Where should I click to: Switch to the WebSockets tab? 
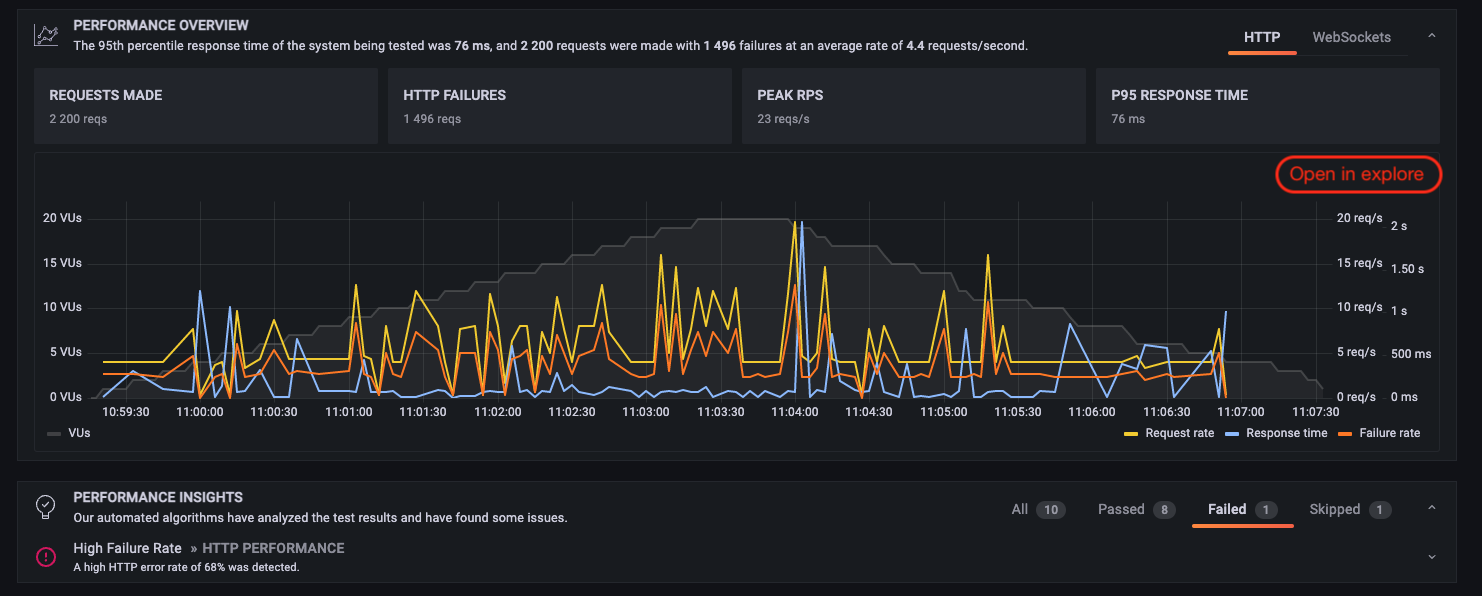coord(1352,37)
